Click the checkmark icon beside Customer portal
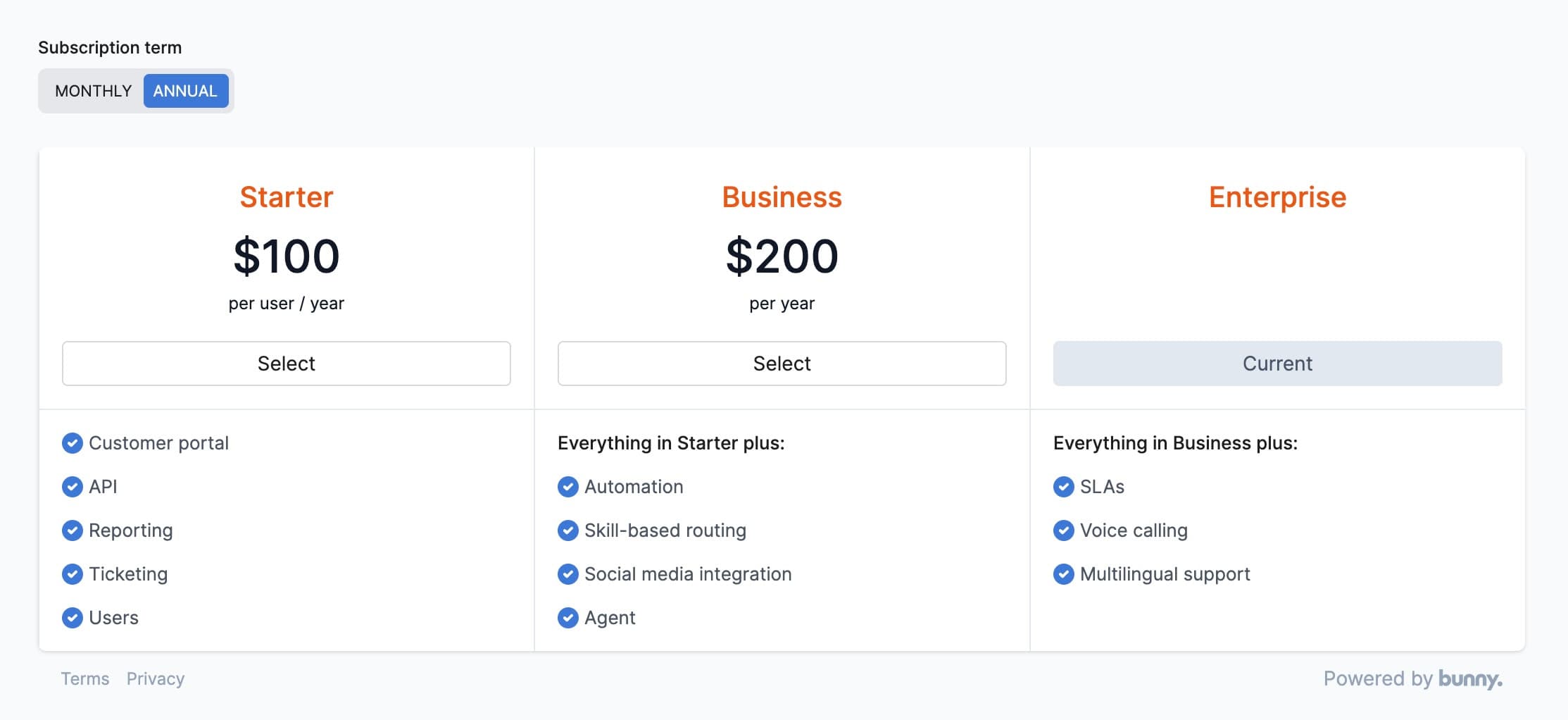This screenshot has width=1568, height=720. (x=73, y=443)
